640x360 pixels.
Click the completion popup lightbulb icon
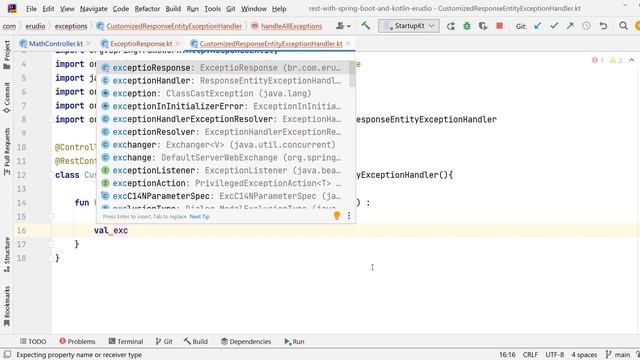337,216
